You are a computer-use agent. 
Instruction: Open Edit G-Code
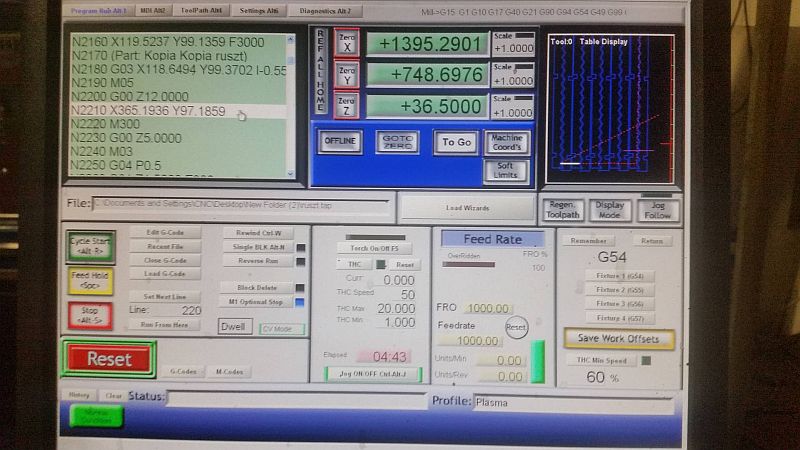click(165, 233)
